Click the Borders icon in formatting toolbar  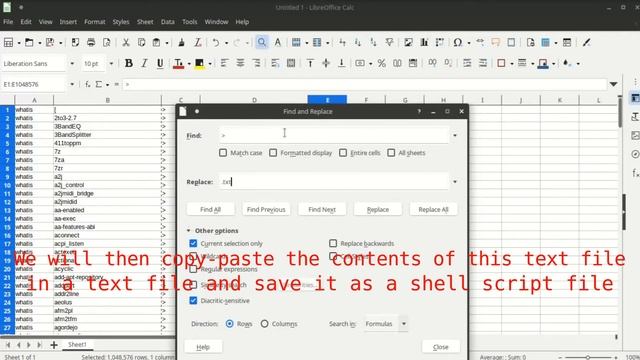coord(501,63)
